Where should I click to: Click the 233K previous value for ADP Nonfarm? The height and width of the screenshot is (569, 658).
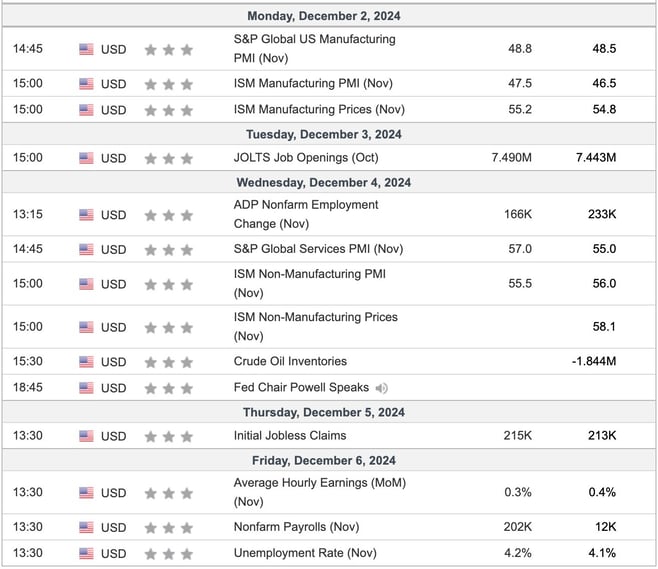click(x=602, y=214)
